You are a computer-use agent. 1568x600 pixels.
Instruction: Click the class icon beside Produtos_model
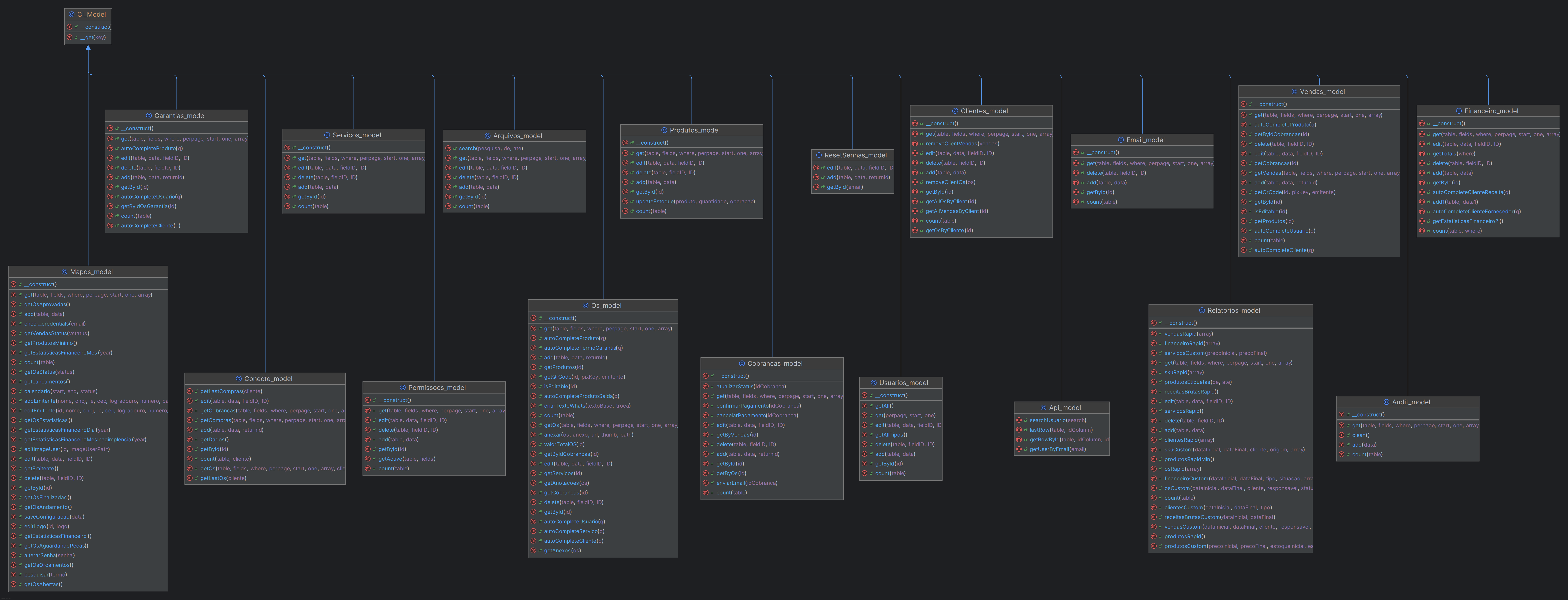click(x=665, y=130)
